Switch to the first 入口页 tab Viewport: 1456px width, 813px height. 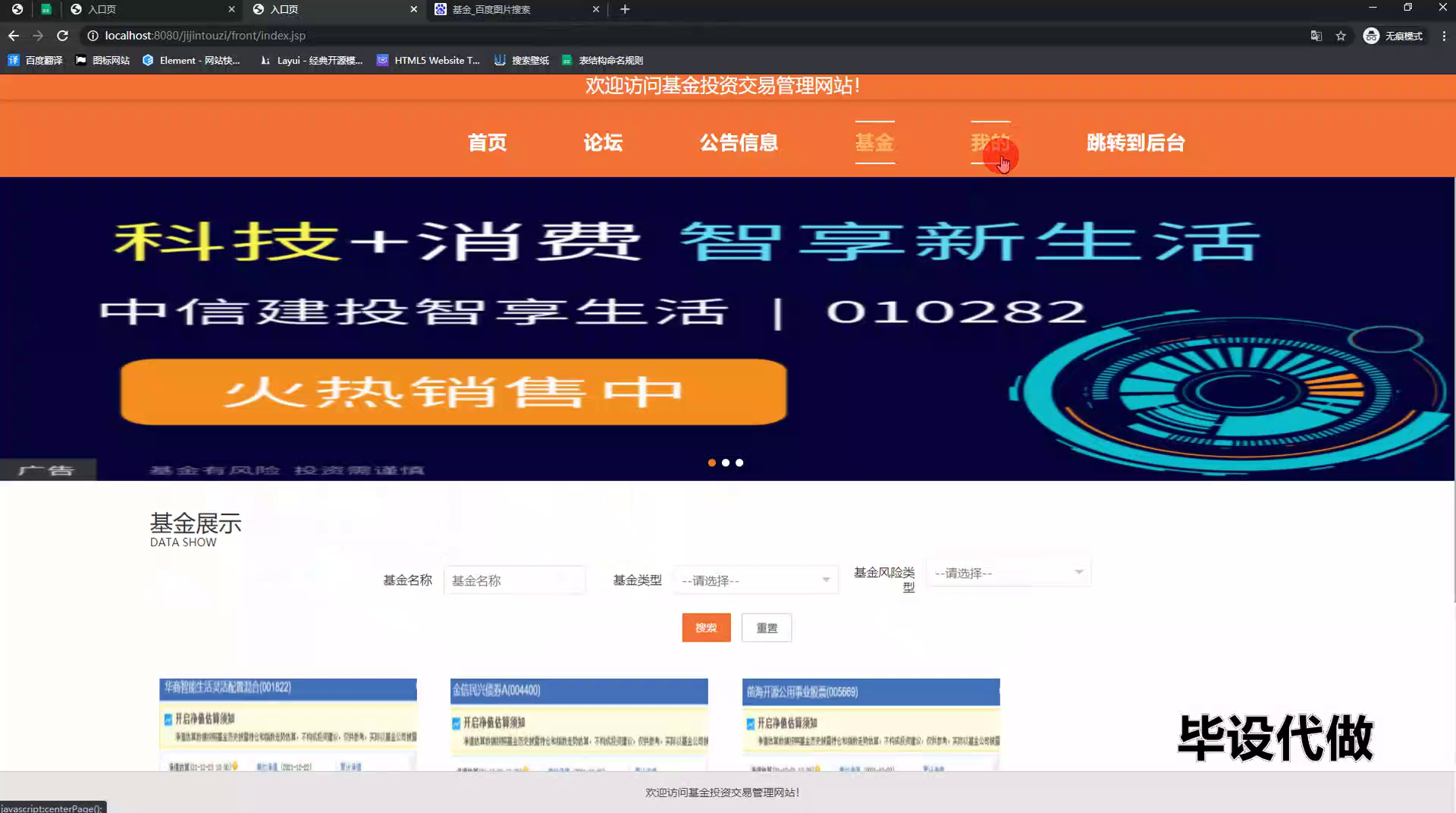152,9
